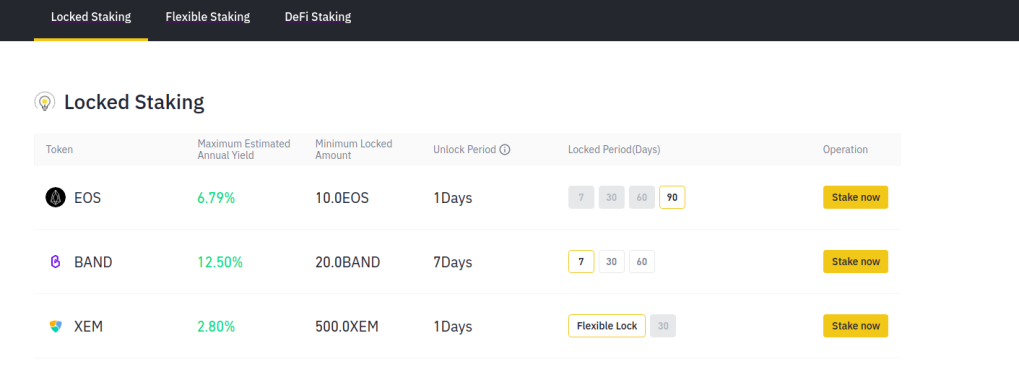Select the 60-day locked period for BAND

click(641, 262)
